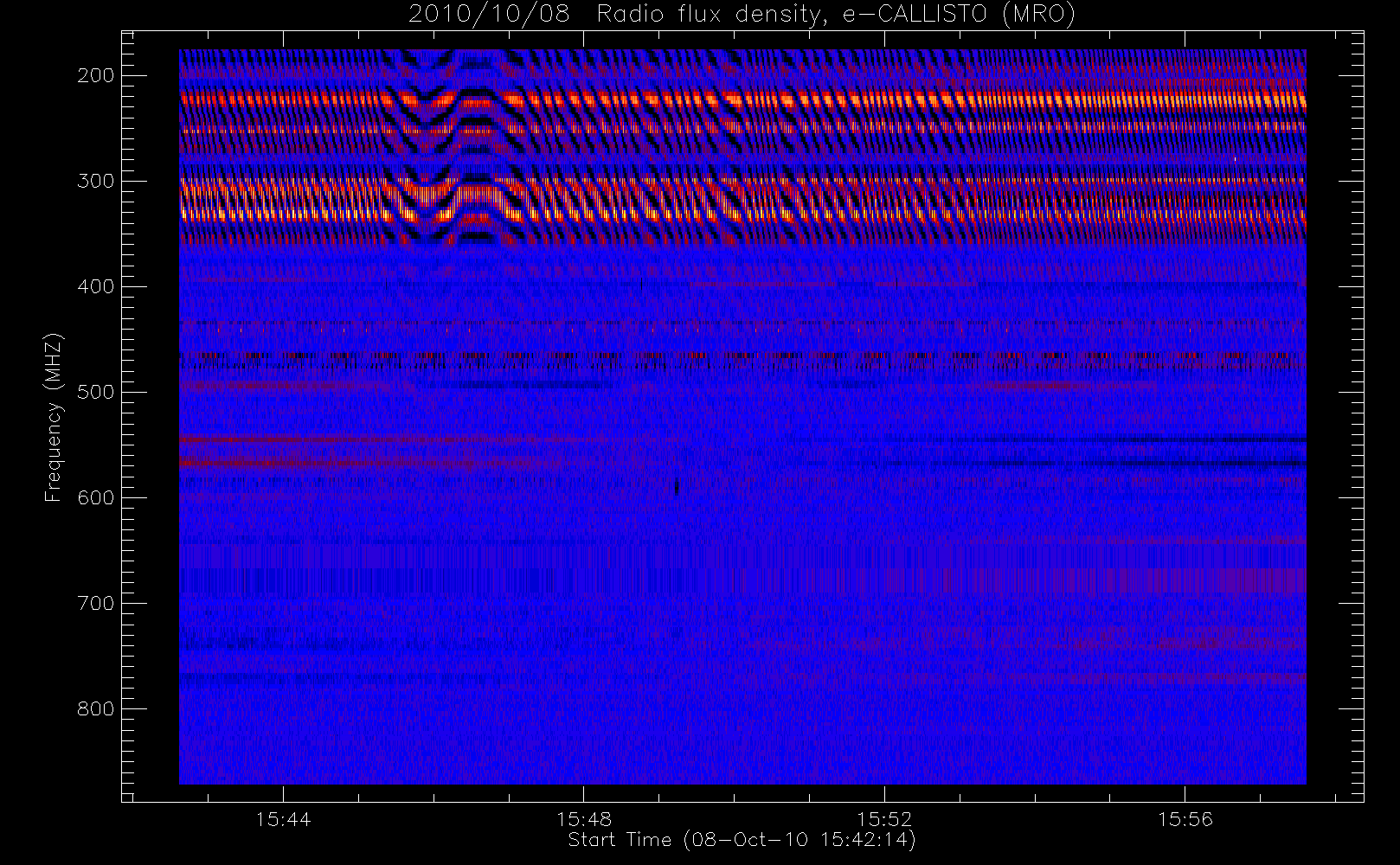Click the 600 frequency tick label
Image resolution: width=1400 pixels, height=865 pixels.
[x=96, y=497]
